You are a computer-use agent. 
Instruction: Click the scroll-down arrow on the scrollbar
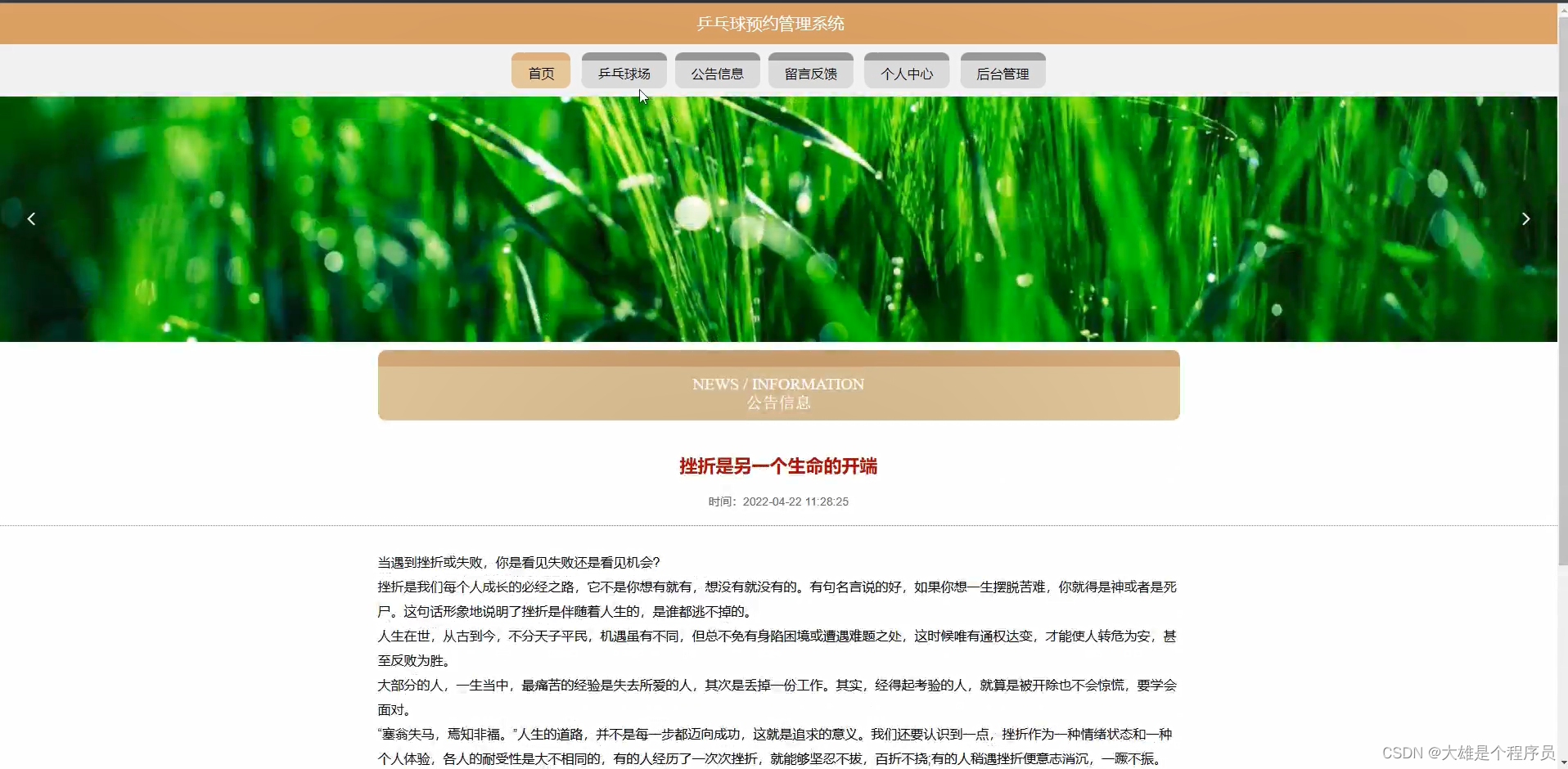[x=1561, y=762]
